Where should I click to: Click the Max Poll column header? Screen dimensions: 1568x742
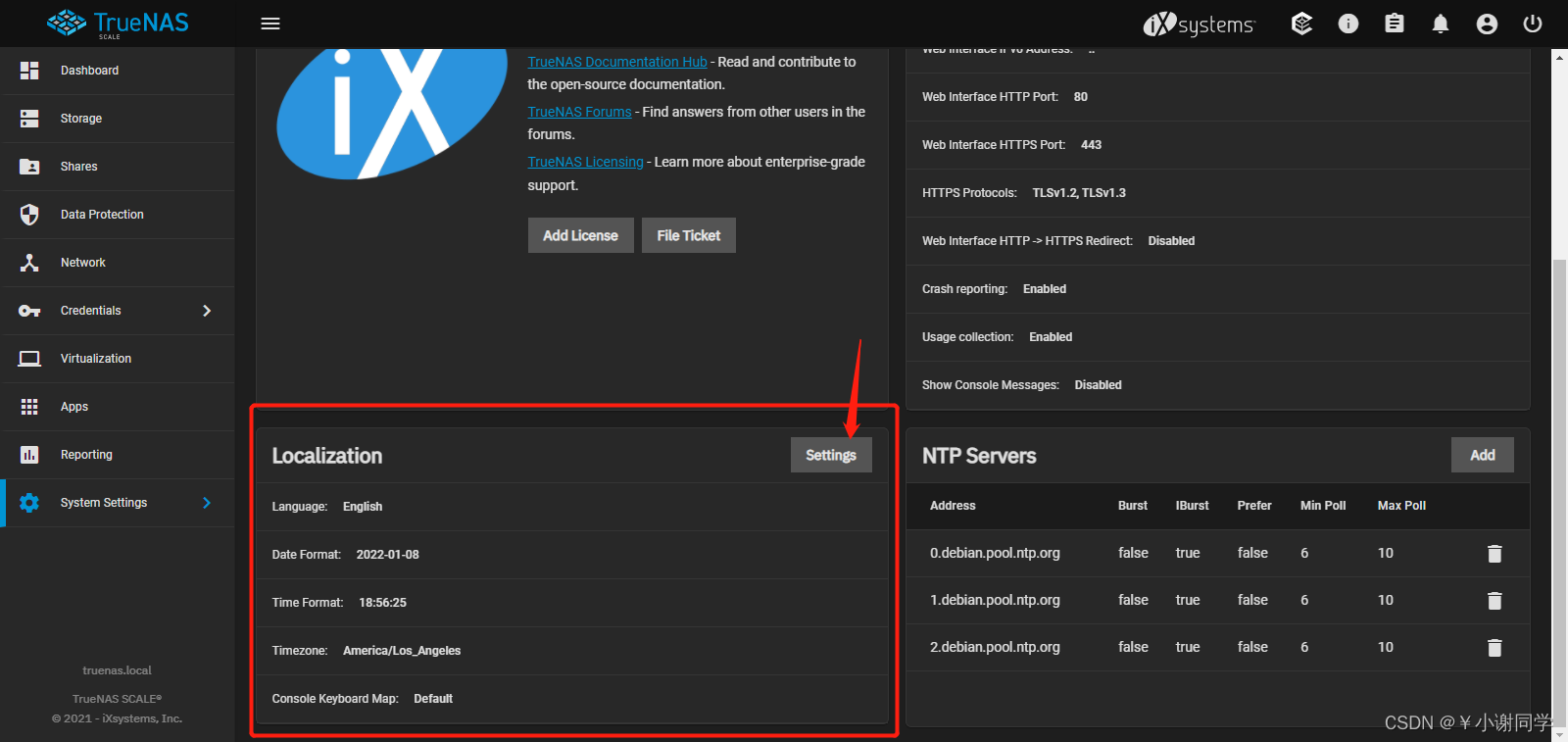1401,506
